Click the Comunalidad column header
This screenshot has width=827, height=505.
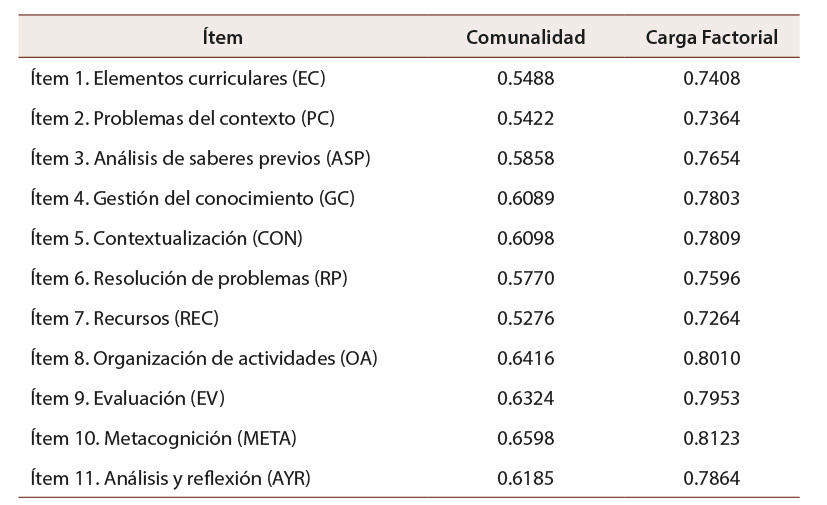coord(526,38)
